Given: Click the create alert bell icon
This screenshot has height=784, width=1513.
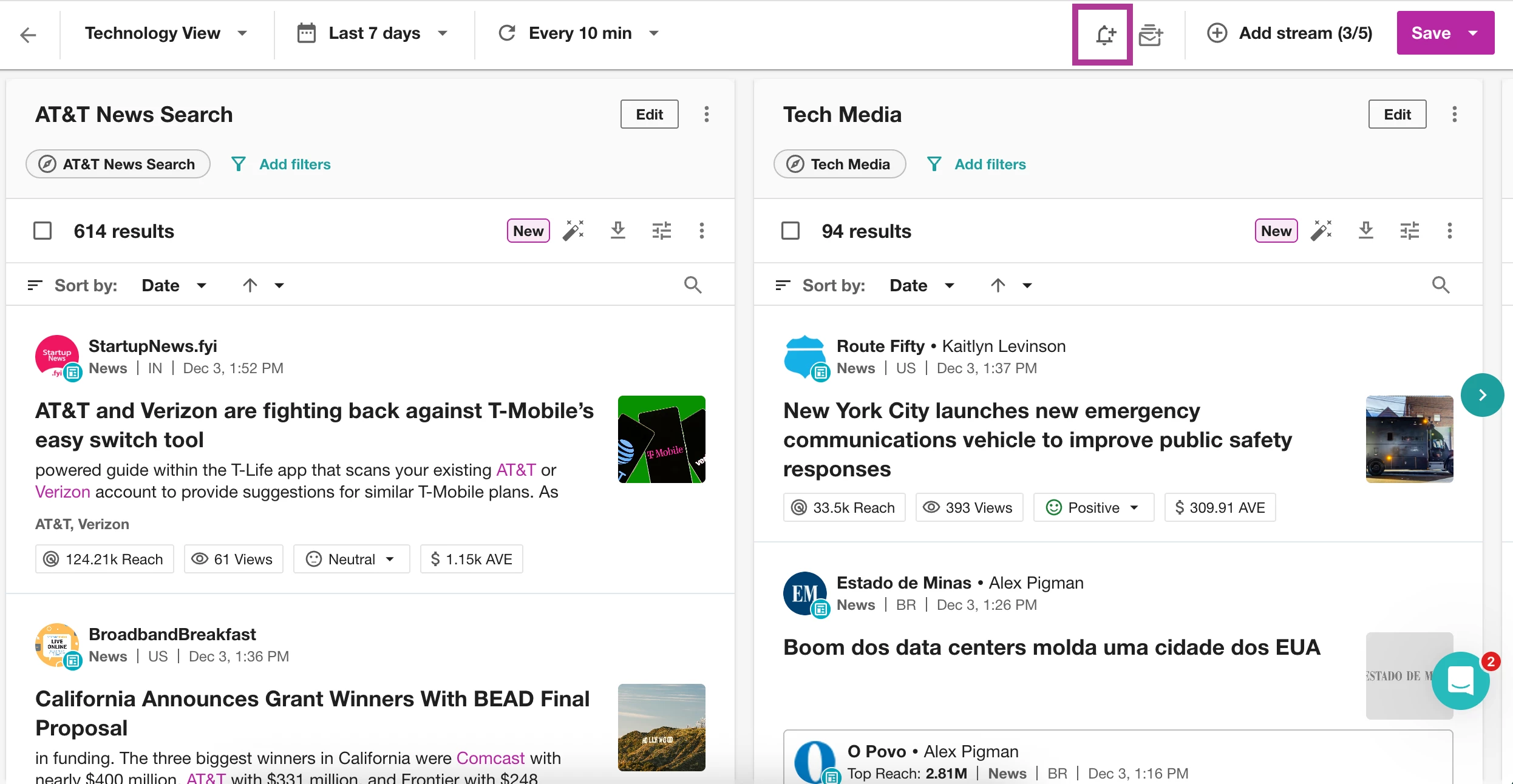Looking at the screenshot, I should 1104,34.
